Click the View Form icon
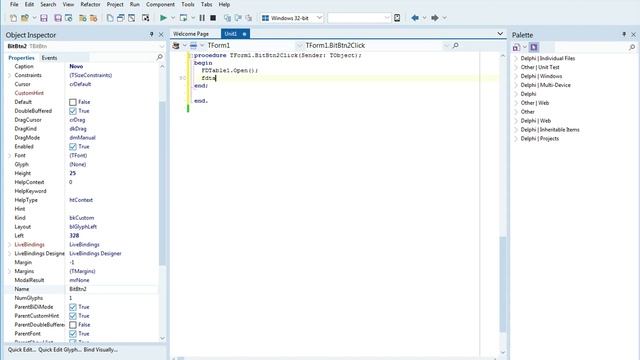 click(x=121, y=18)
